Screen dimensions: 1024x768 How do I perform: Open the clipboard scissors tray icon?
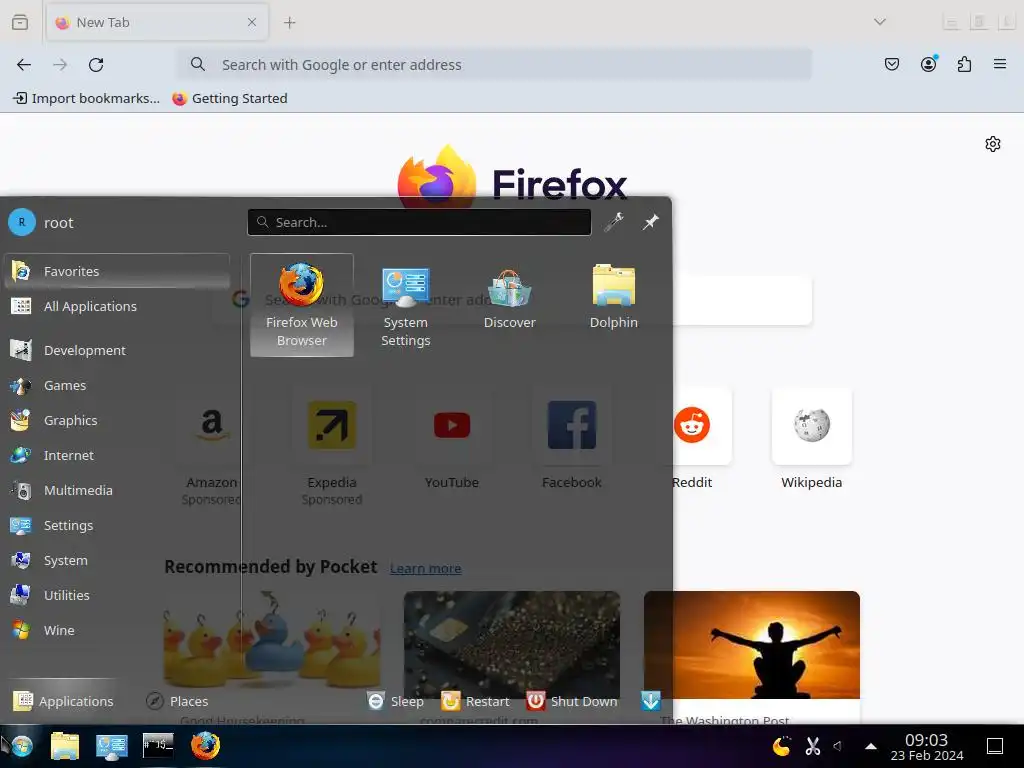tap(812, 746)
